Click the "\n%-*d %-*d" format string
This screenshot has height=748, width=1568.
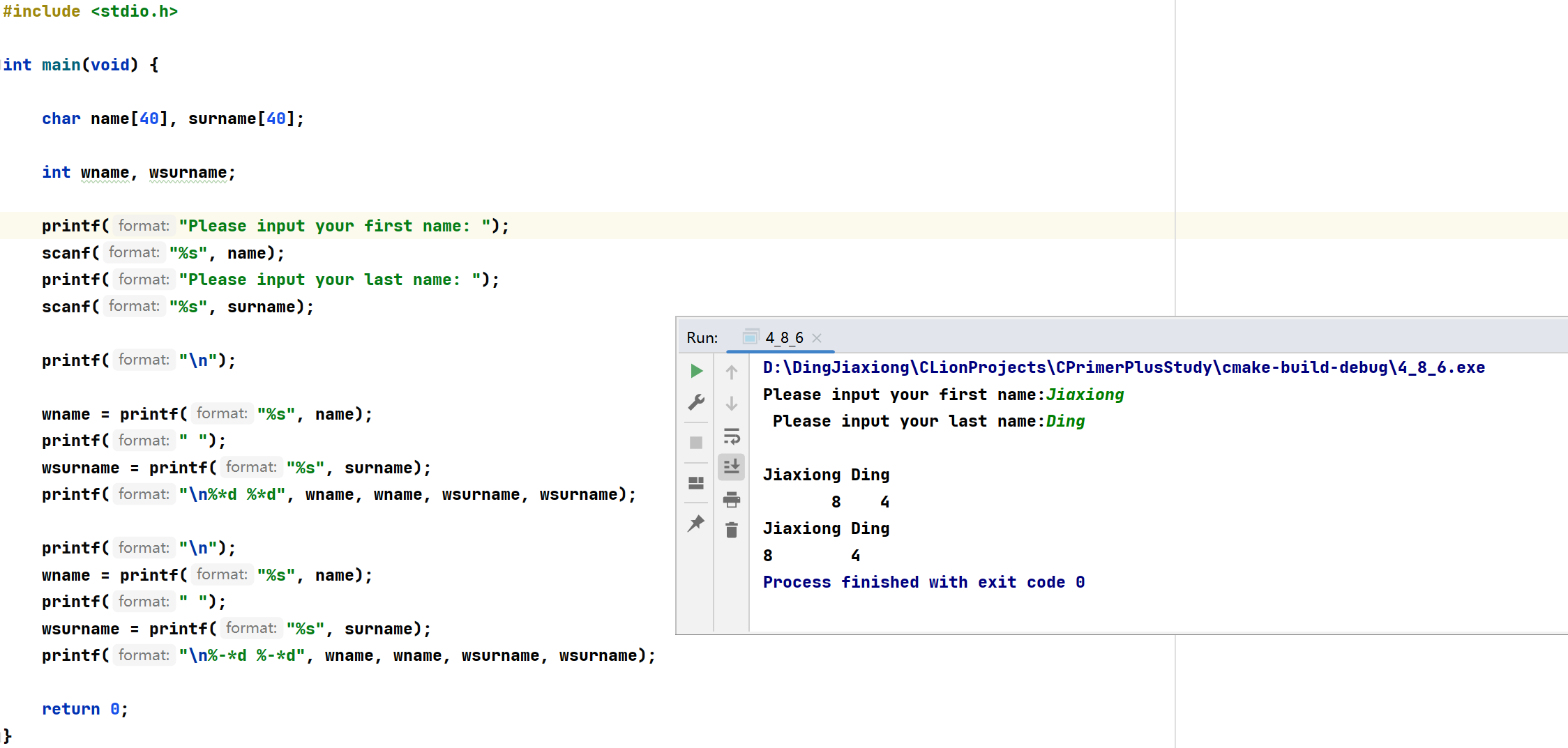tap(242, 655)
